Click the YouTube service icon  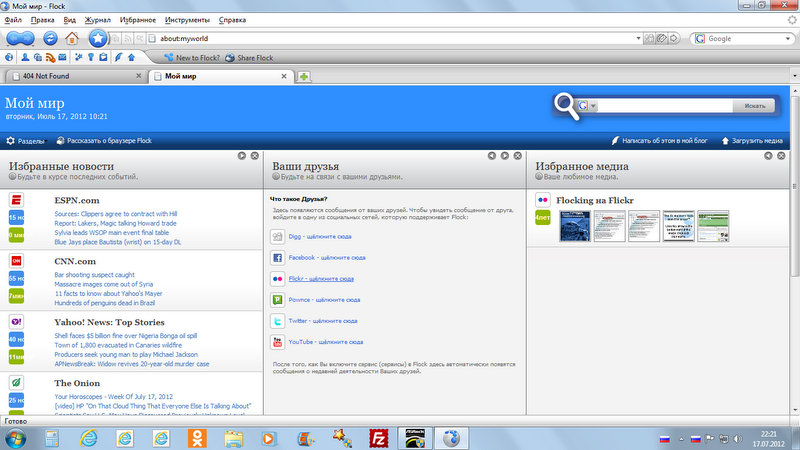278,342
